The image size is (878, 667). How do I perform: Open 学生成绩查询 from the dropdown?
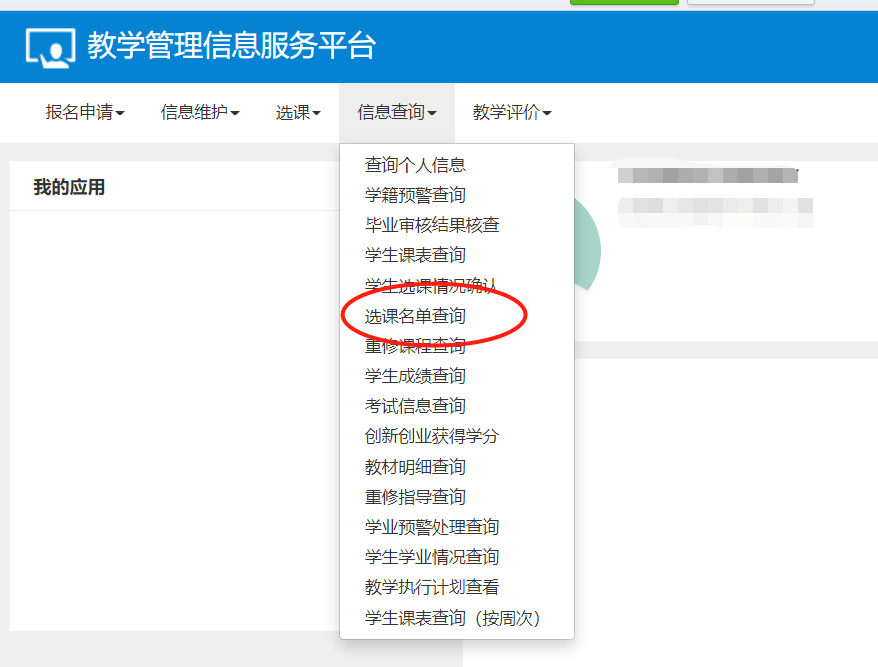pyautogui.click(x=415, y=376)
